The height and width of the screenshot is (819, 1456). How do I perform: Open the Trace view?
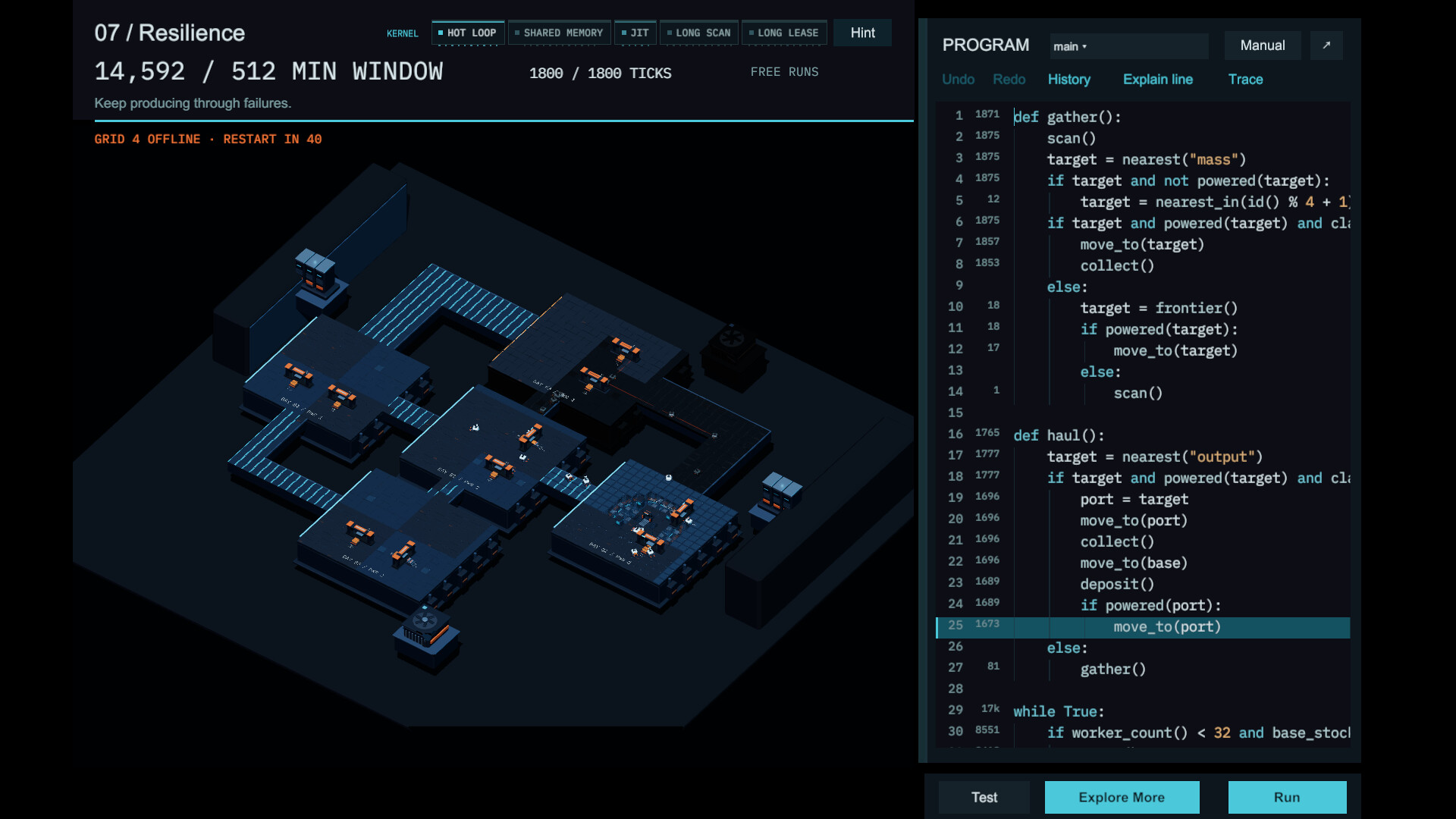tap(1245, 79)
